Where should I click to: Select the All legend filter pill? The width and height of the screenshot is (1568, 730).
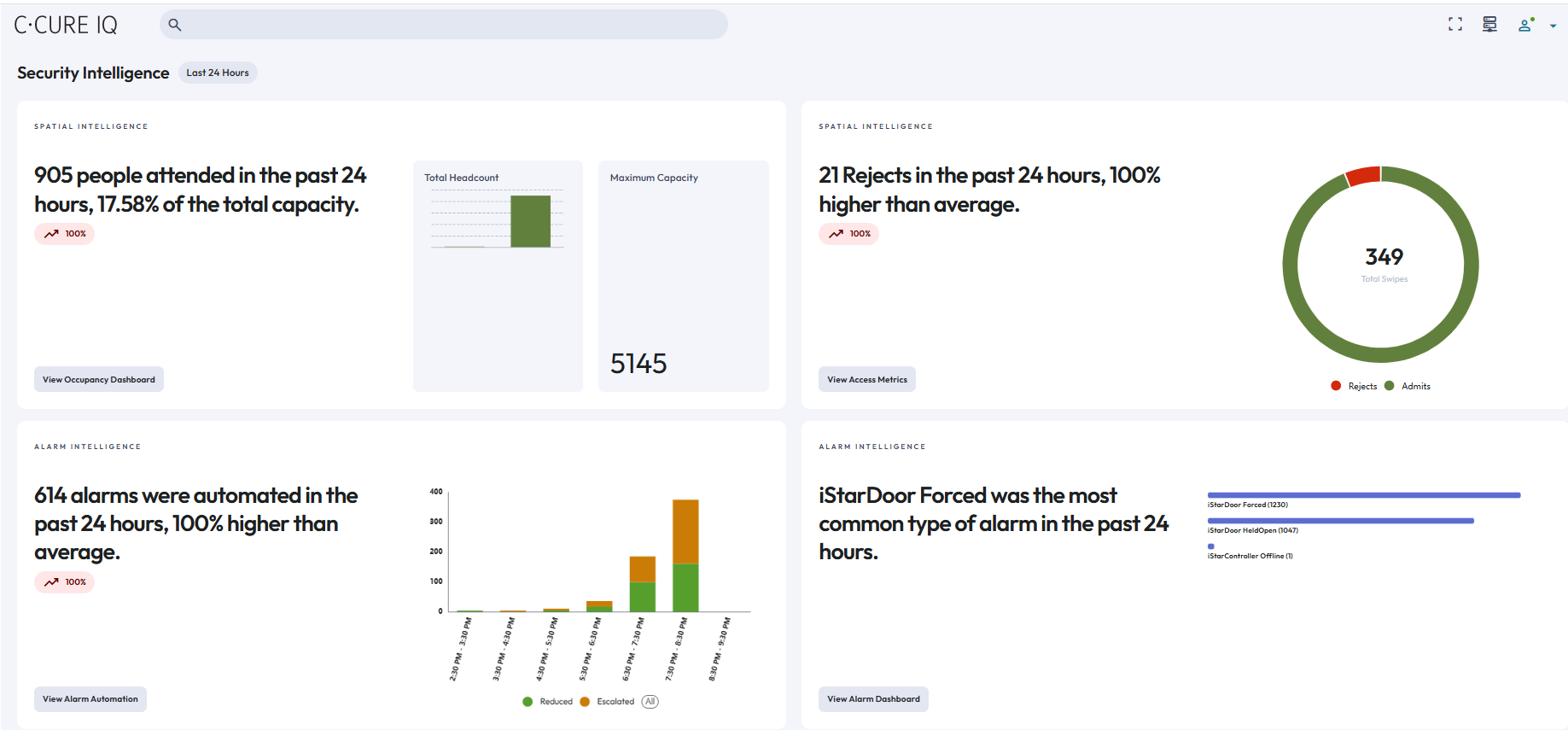(x=650, y=702)
